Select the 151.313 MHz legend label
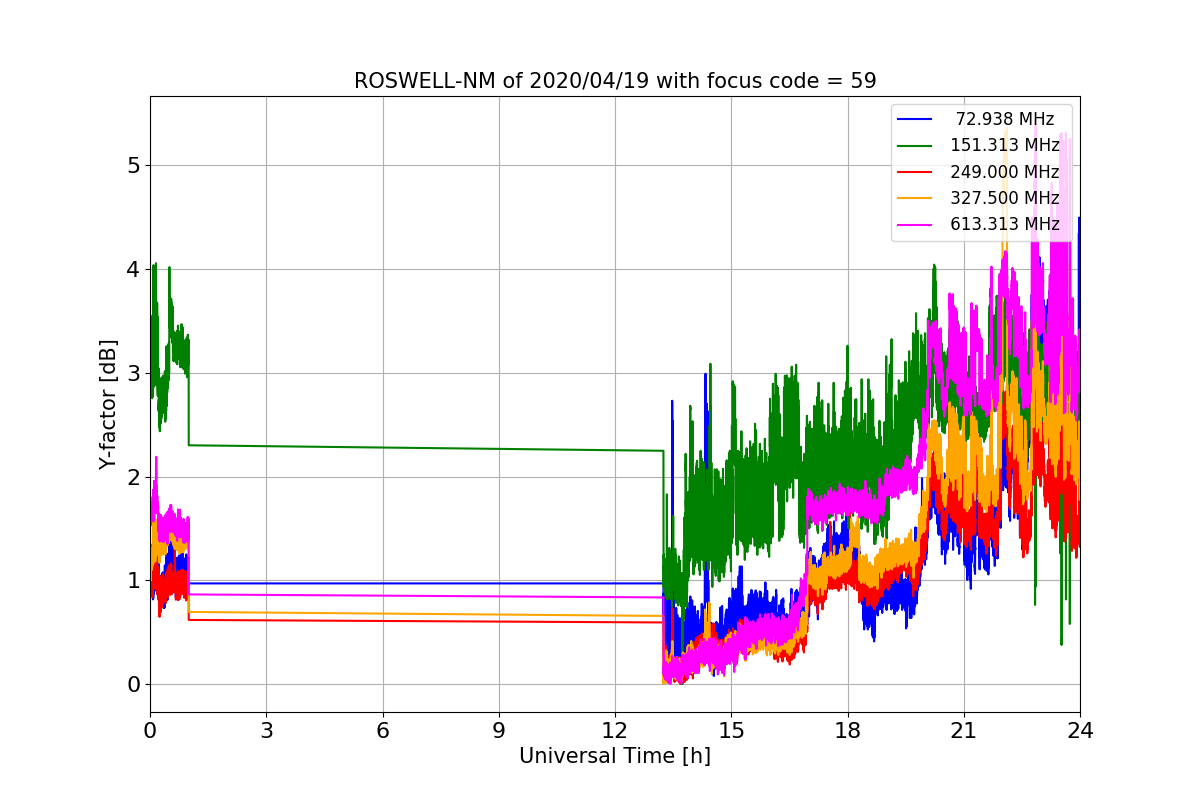 coord(1005,145)
